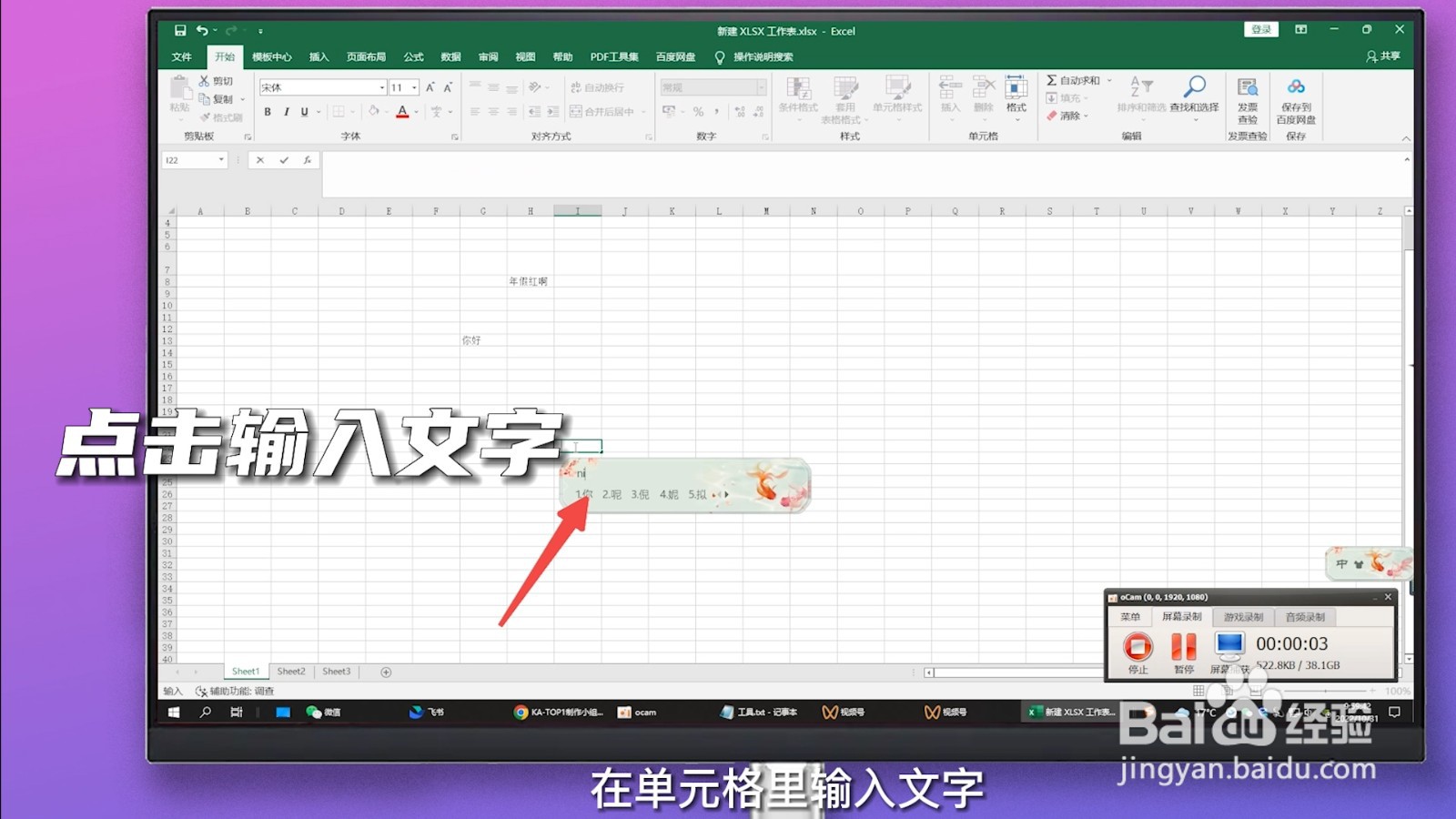Pause recording in oCam recorder

(1183, 644)
